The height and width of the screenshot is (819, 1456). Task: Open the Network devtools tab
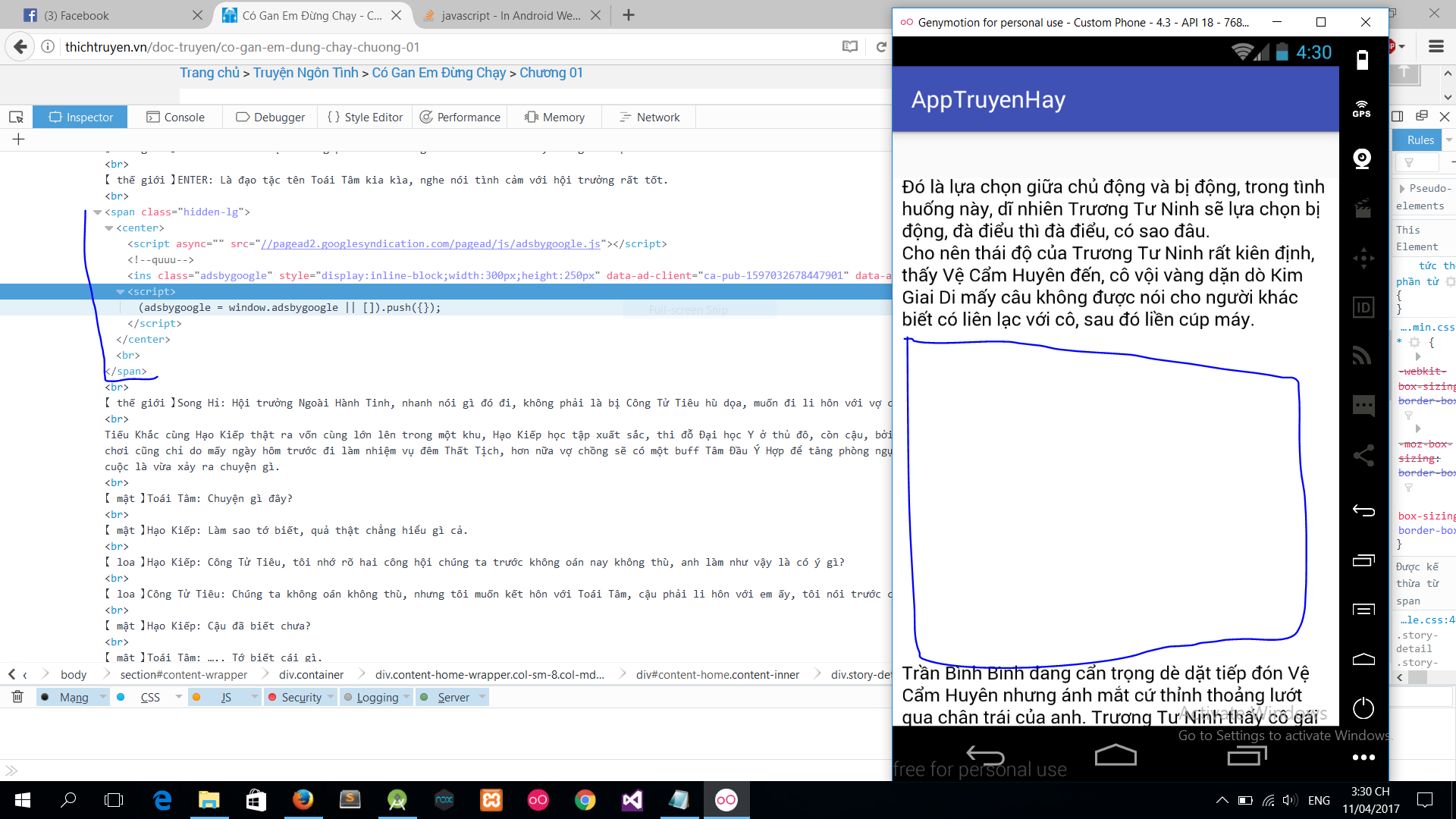pyautogui.click(x=649, y=117)
